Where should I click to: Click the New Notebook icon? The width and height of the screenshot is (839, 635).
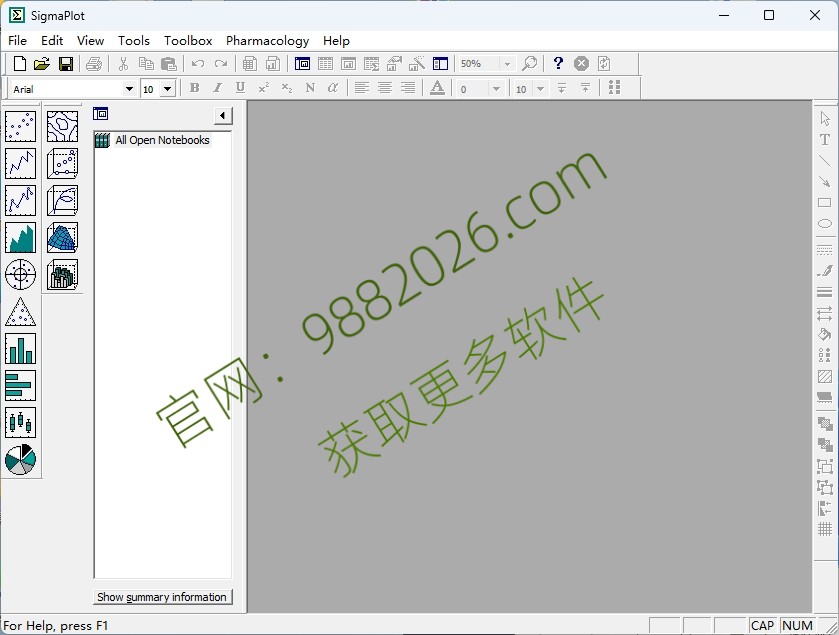pyautogui.click(x=20, y=64)
